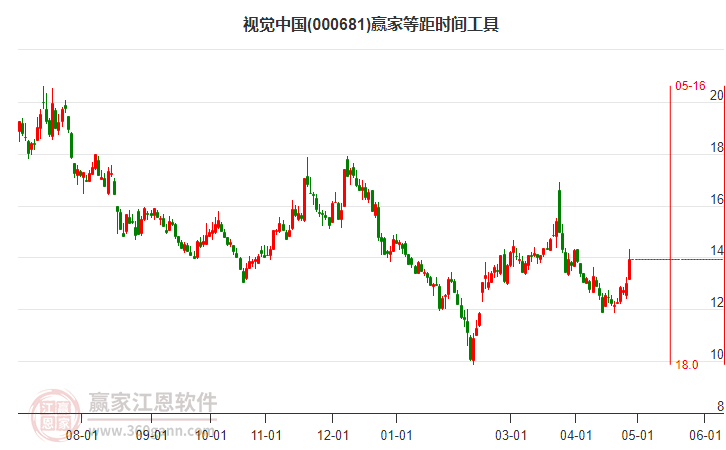Click the price axis label 14

[717, 251]
